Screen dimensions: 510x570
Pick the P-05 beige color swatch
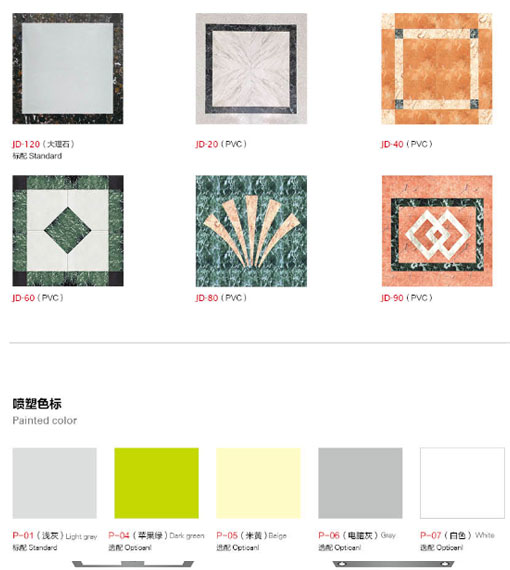(x=258, y=483)
